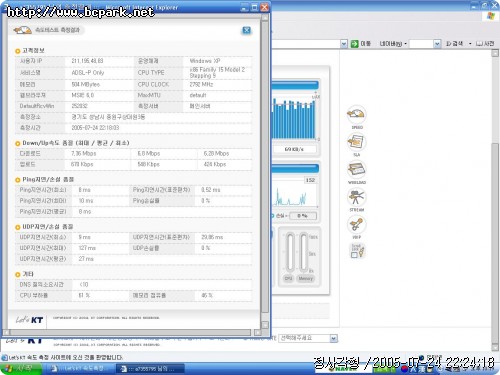Click background window scrollbar down arrow
The height and width of the screenshot is (375, 500).
(x=495, y=347)
